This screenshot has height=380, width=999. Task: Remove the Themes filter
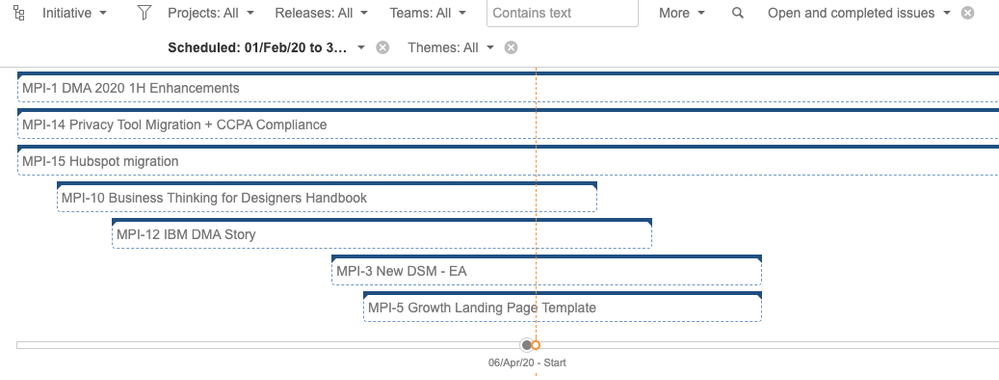[511, 48]
